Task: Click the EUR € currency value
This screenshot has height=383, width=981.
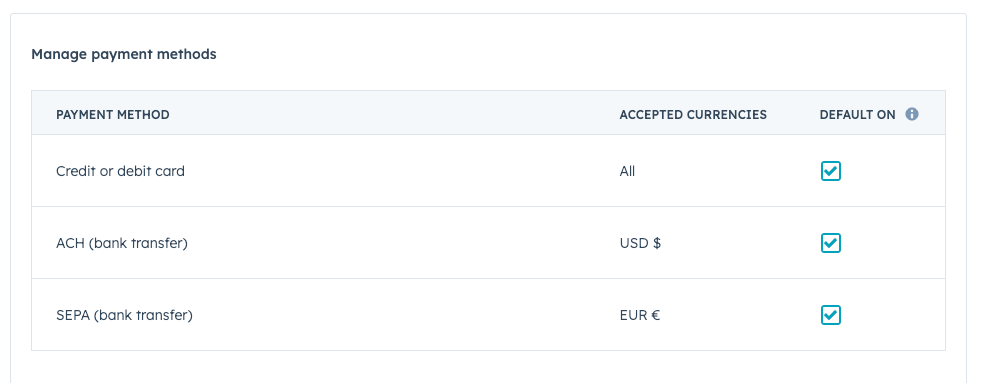Action: click(639, 315)
